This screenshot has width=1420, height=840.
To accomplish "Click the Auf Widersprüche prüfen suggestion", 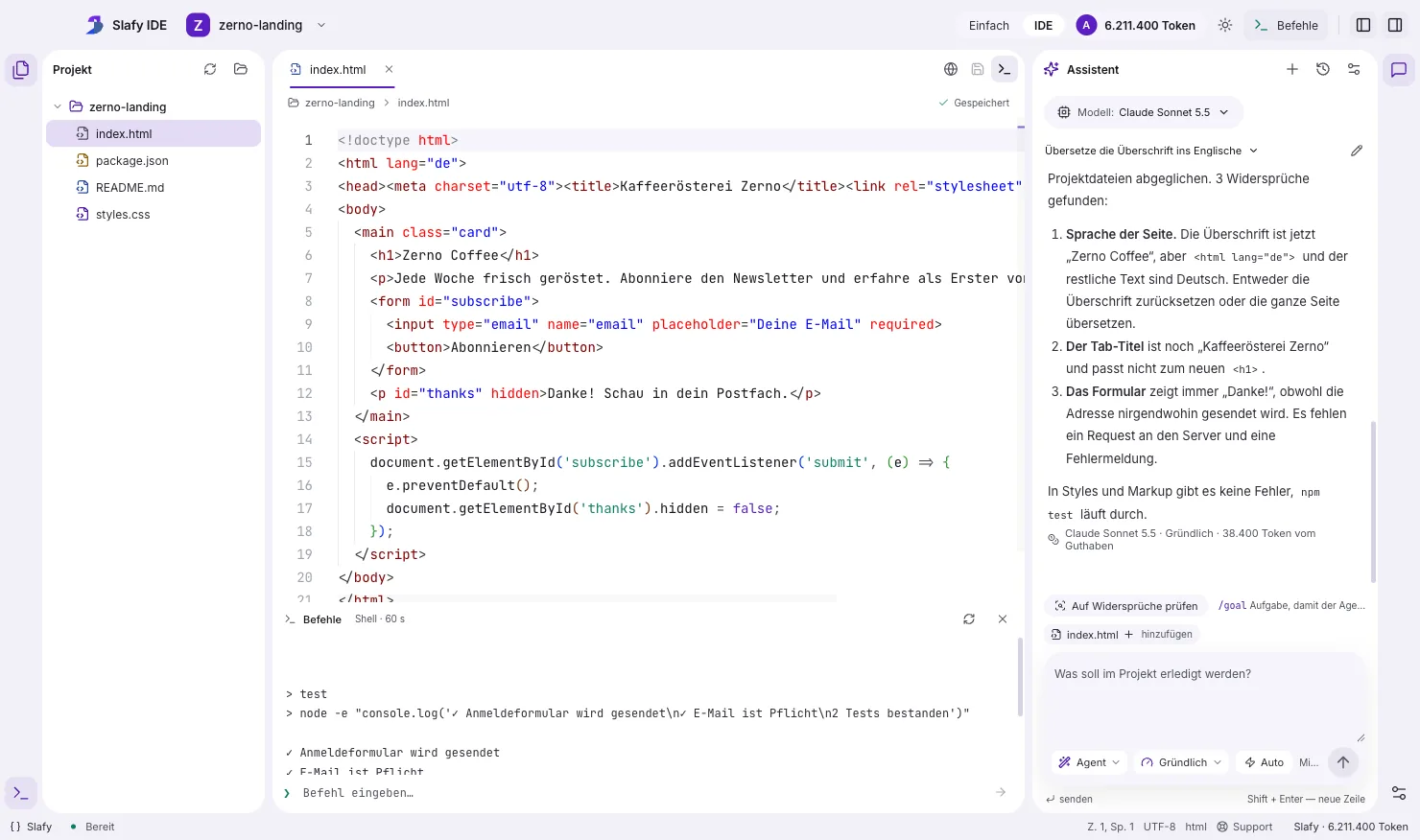I will tap(1125, 606).
